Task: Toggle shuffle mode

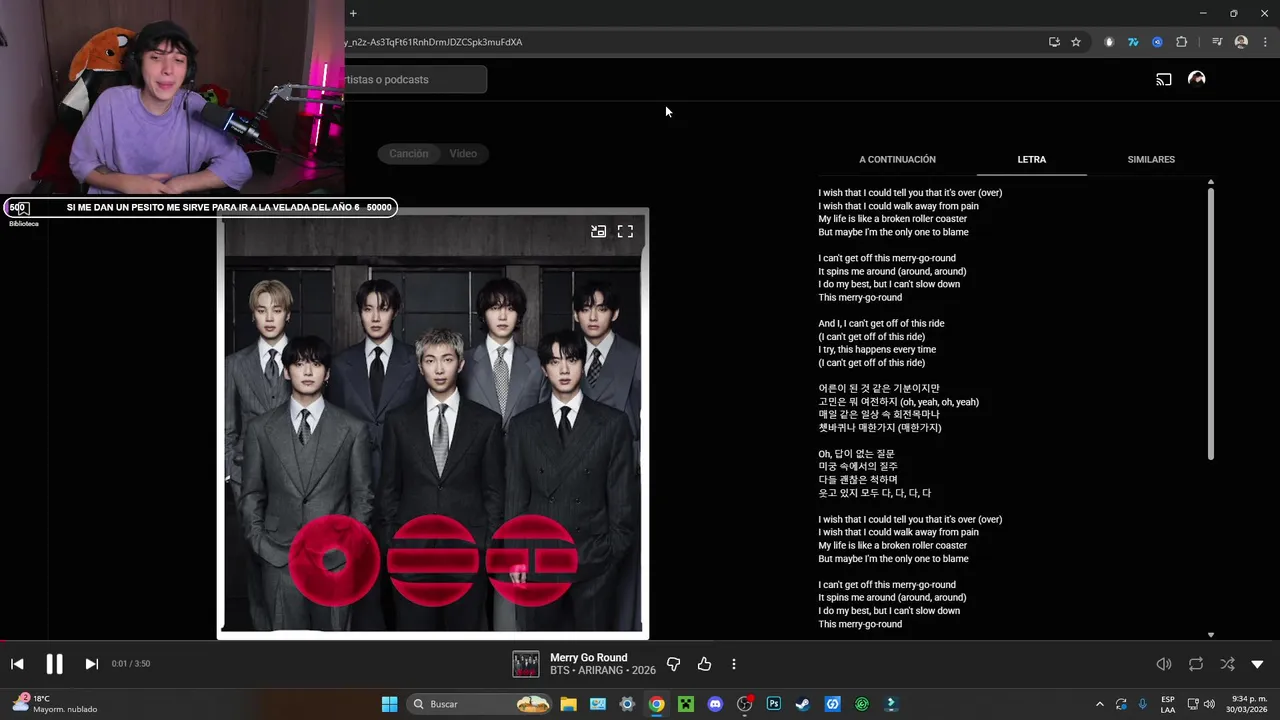Action: pyautogui.click(x=1227, y=664)
